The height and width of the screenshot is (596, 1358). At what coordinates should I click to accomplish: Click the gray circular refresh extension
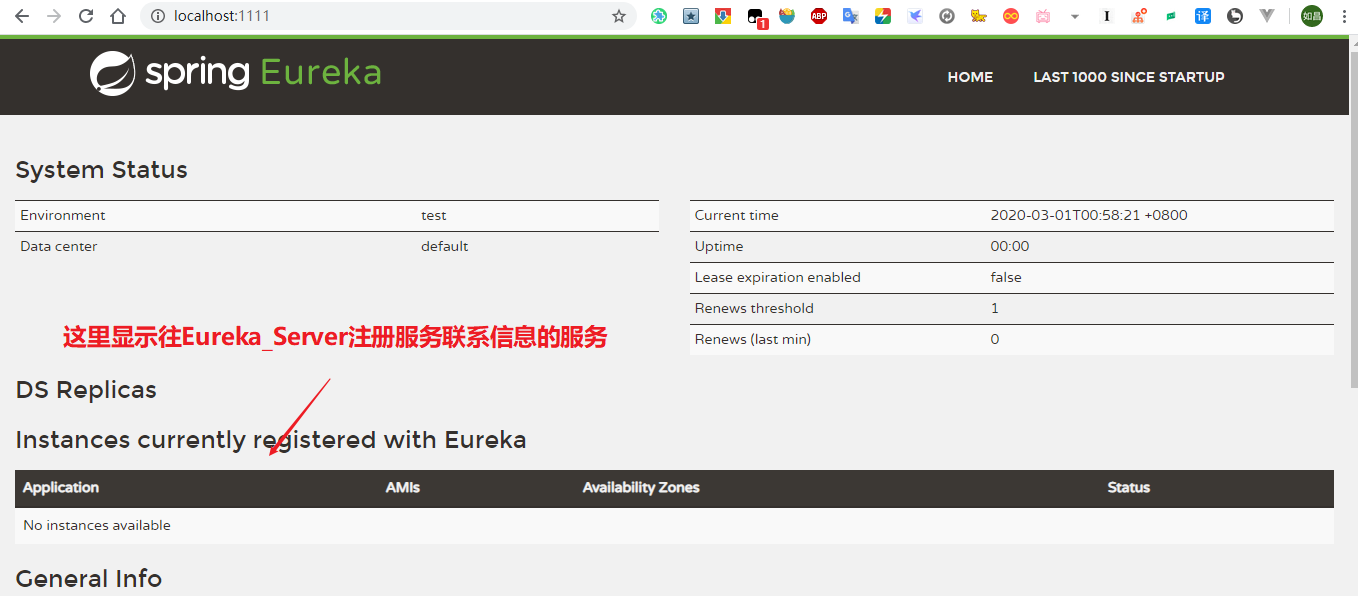pyautogui.click(x=947, y=16)
